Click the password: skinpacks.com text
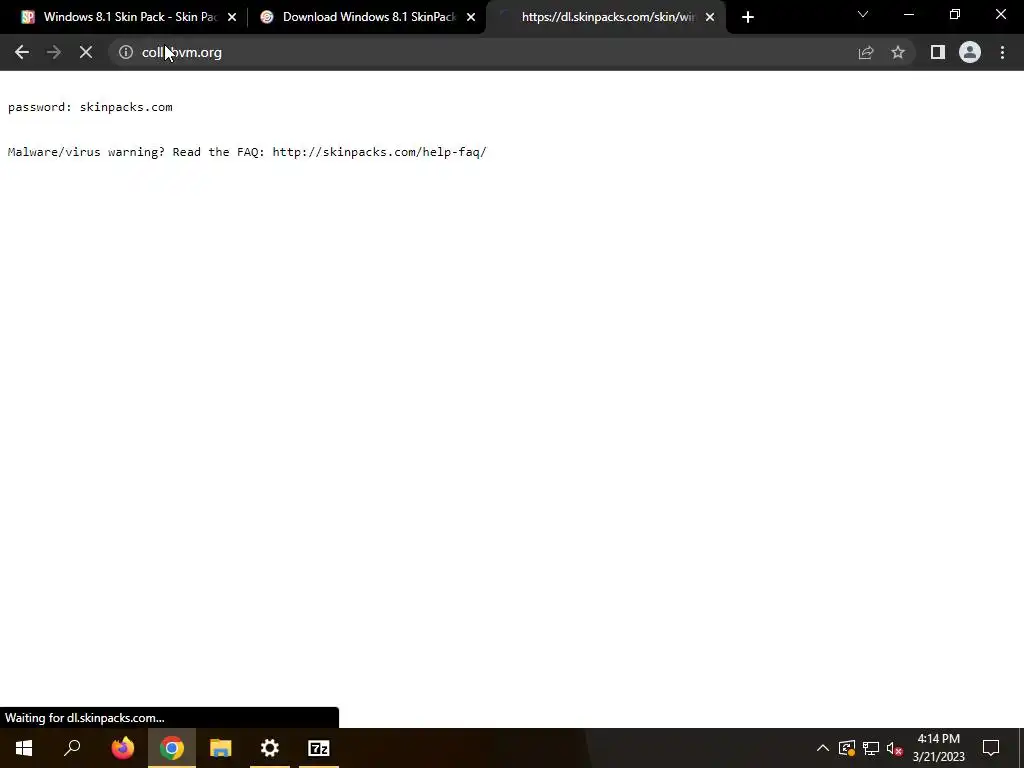1024x768 pixels. [90, 107]
